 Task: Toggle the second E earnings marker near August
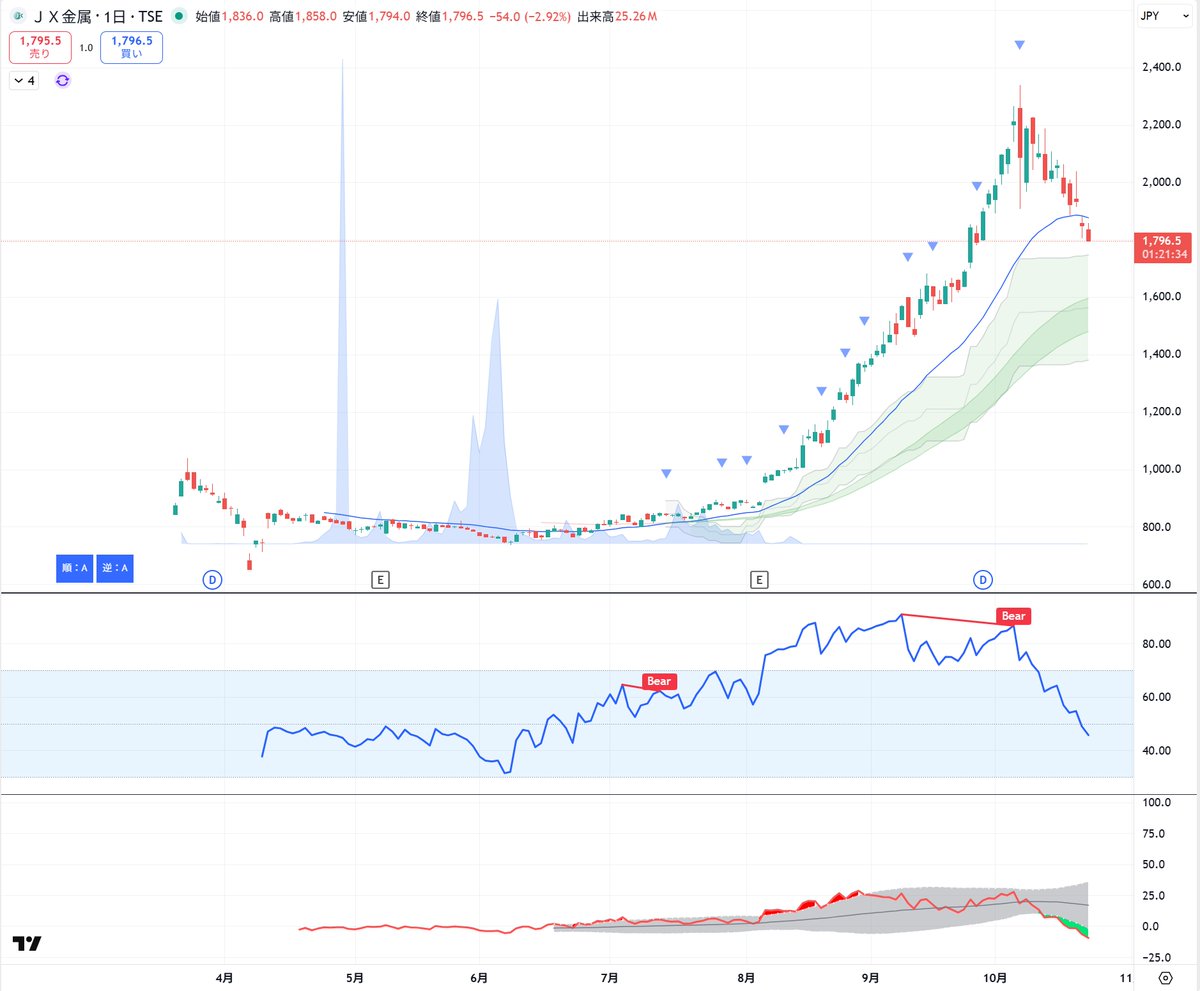pyautogui.click(x=759, y=578)
